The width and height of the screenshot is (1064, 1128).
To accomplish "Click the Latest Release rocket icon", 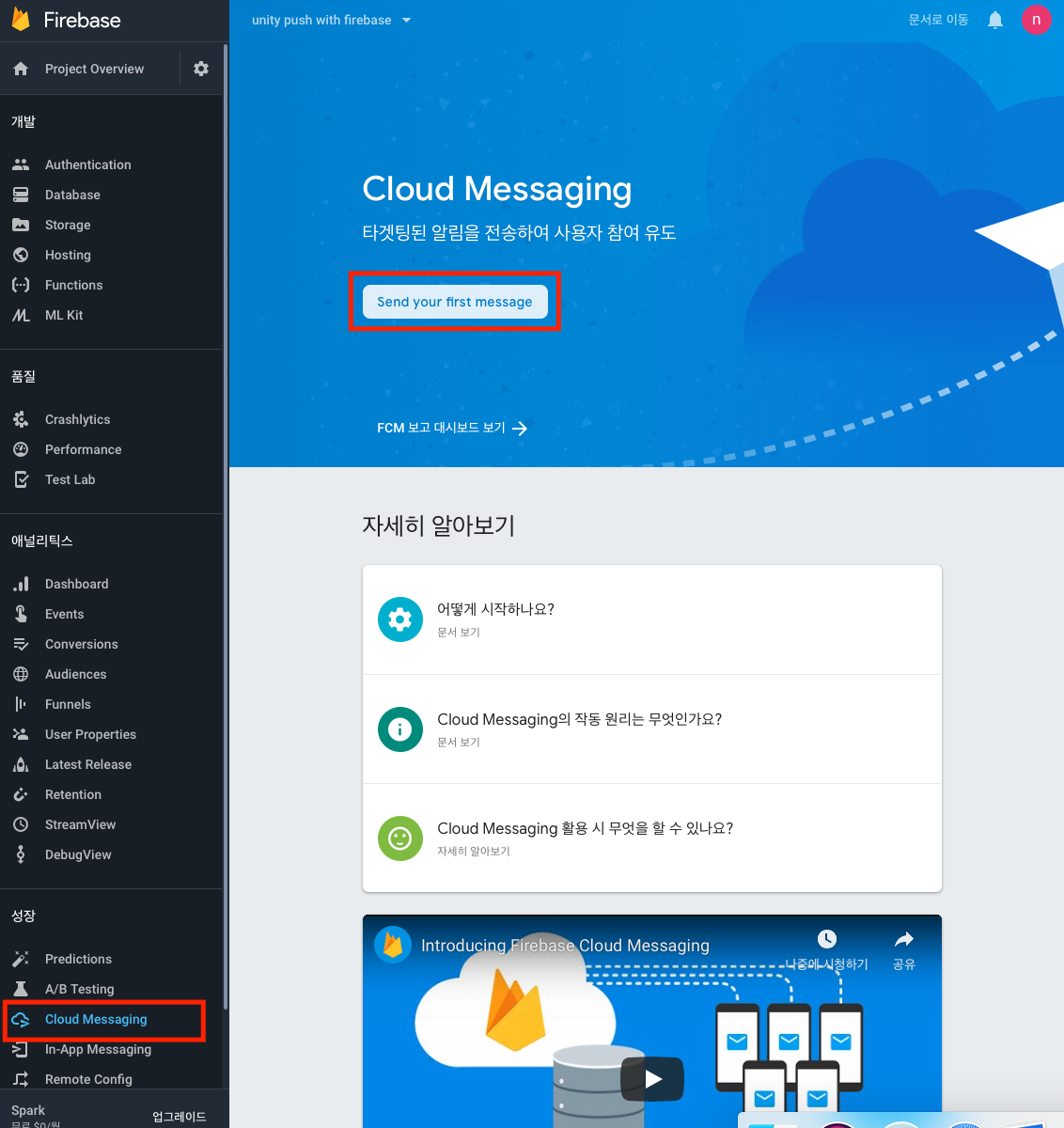I will click(x=21, y=764).
